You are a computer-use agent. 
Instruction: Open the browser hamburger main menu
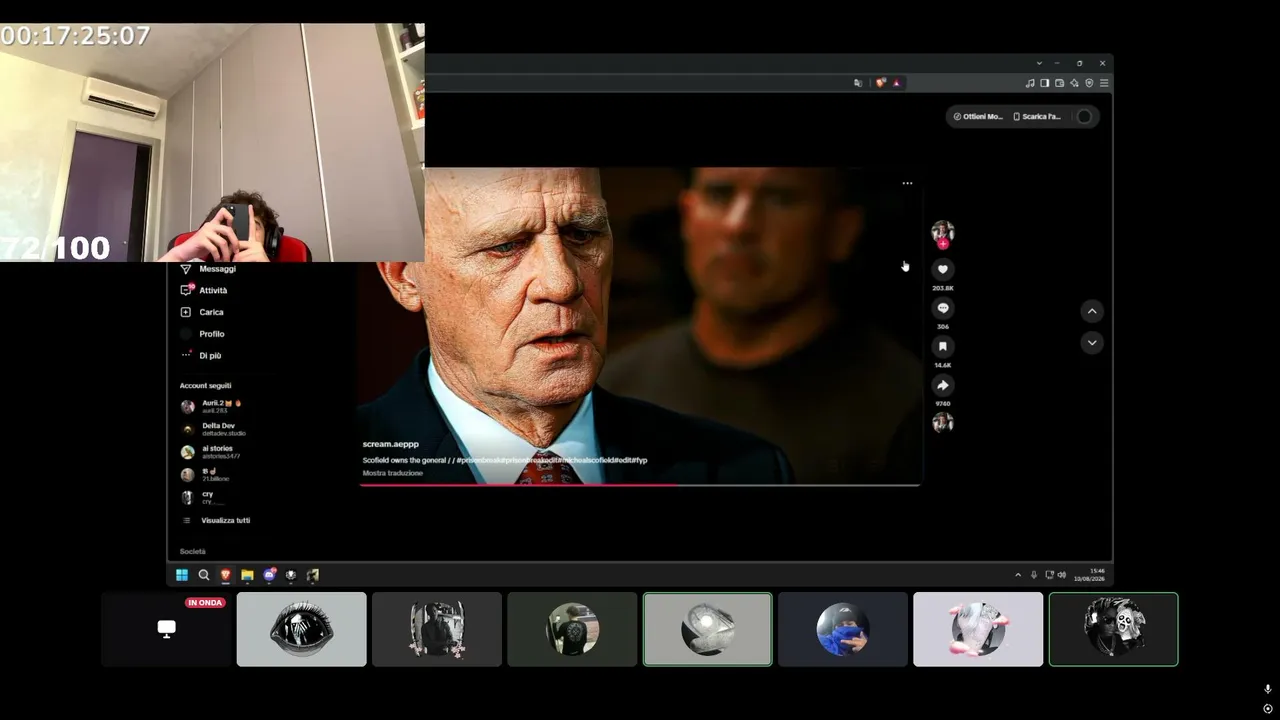pyautogui.click(x=1104, y=83)
